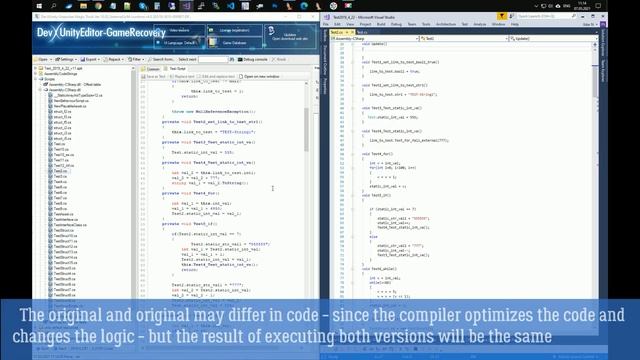Viewport: 640px width, 360px height.
Task: Open Visual Studio File menu
Action: click(326, 24)
